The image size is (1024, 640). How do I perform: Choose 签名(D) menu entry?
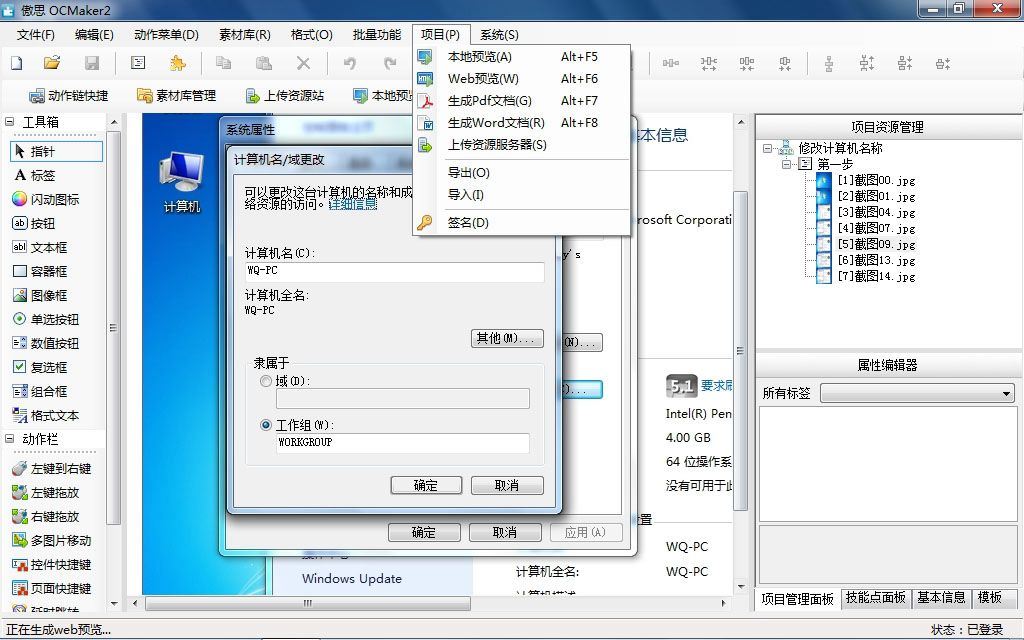[x=522, y=223]
